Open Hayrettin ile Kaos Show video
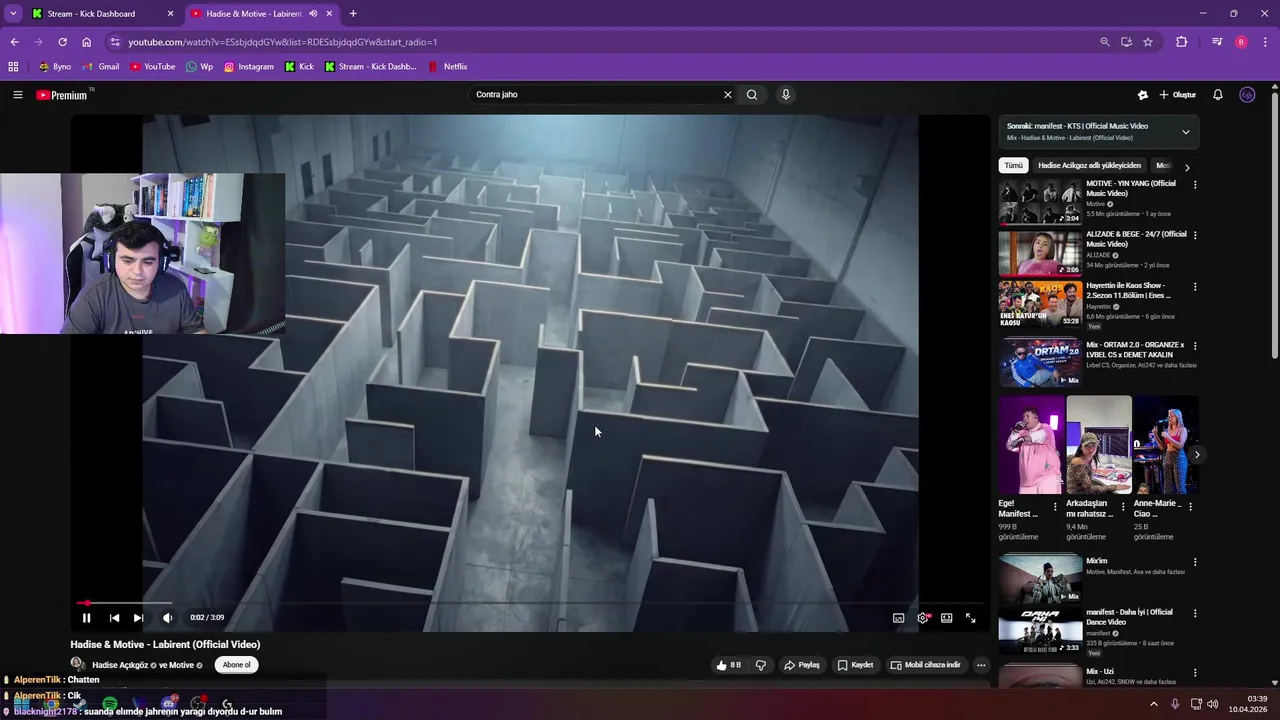 pyautogui.click(x=1040, y=304)
